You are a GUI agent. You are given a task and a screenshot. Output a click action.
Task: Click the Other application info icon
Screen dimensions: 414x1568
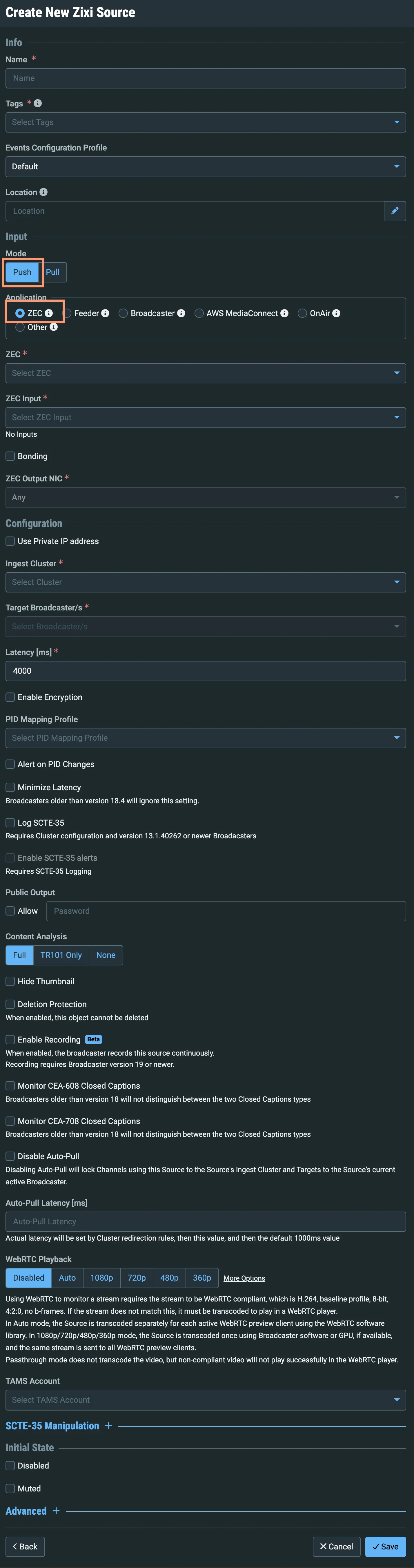(54, 327)
